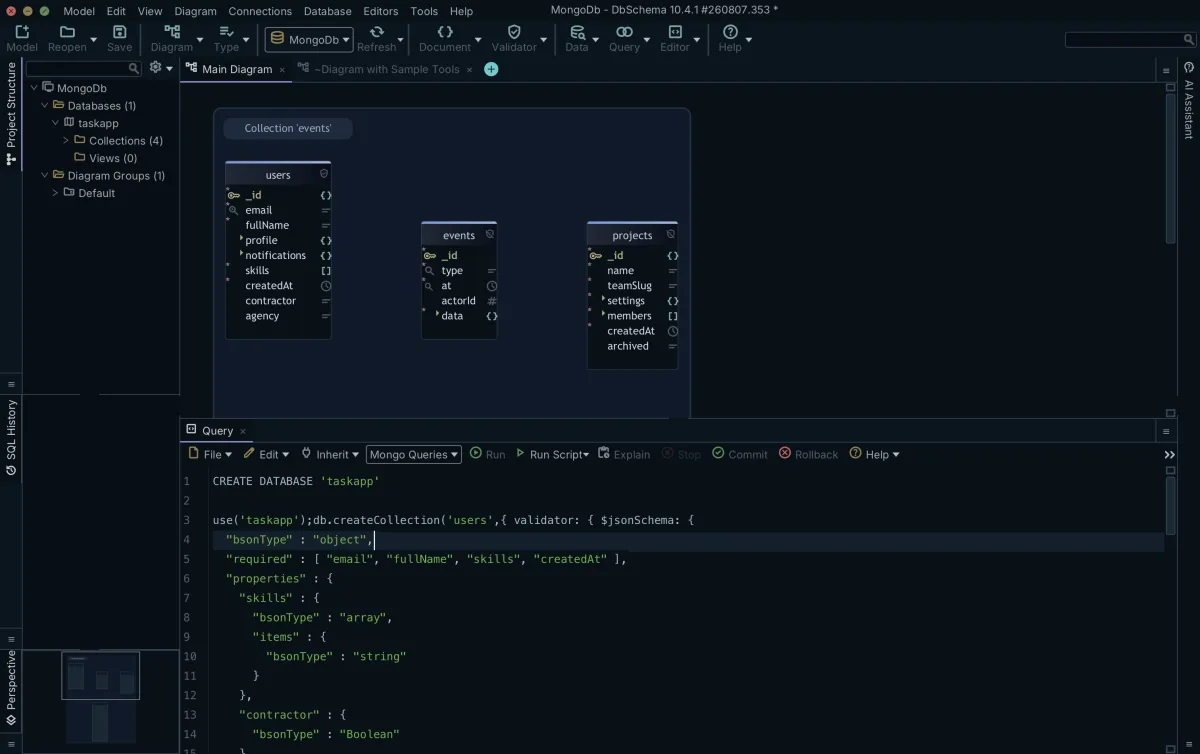The width and height of the screenshot is (1200, 754).
Task: Click the query editor vertical scrollbar
Action: pyautogui.click(x=1171, y=506)
